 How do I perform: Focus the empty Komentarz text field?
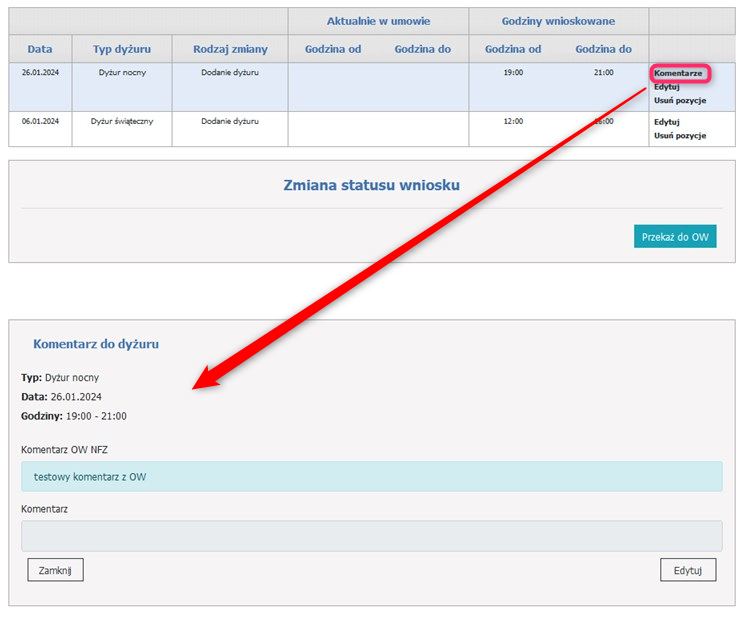click(371, 536)
